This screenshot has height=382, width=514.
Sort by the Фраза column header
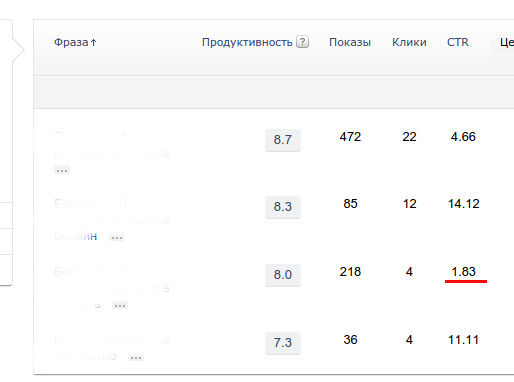pos(71,42)
